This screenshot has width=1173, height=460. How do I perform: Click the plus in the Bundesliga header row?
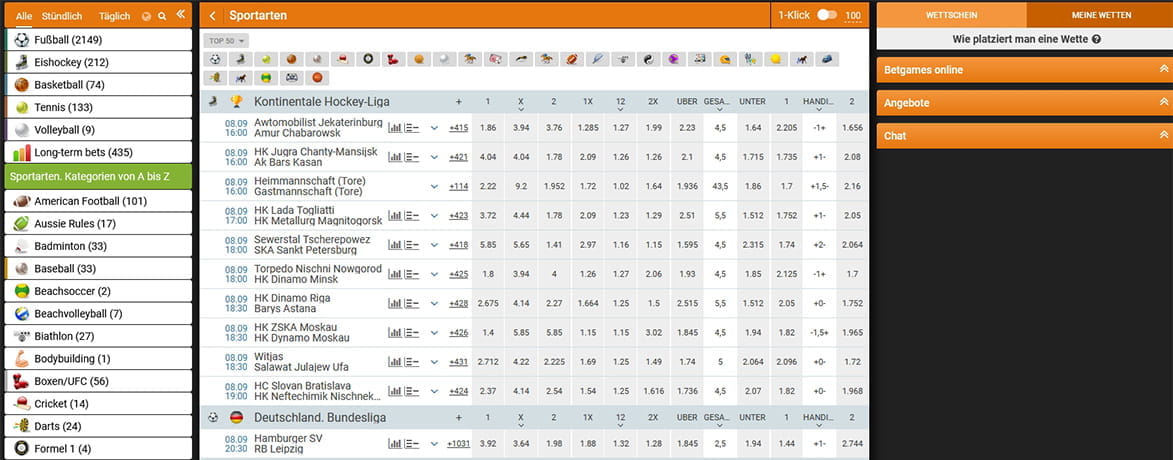click(459, 417)
